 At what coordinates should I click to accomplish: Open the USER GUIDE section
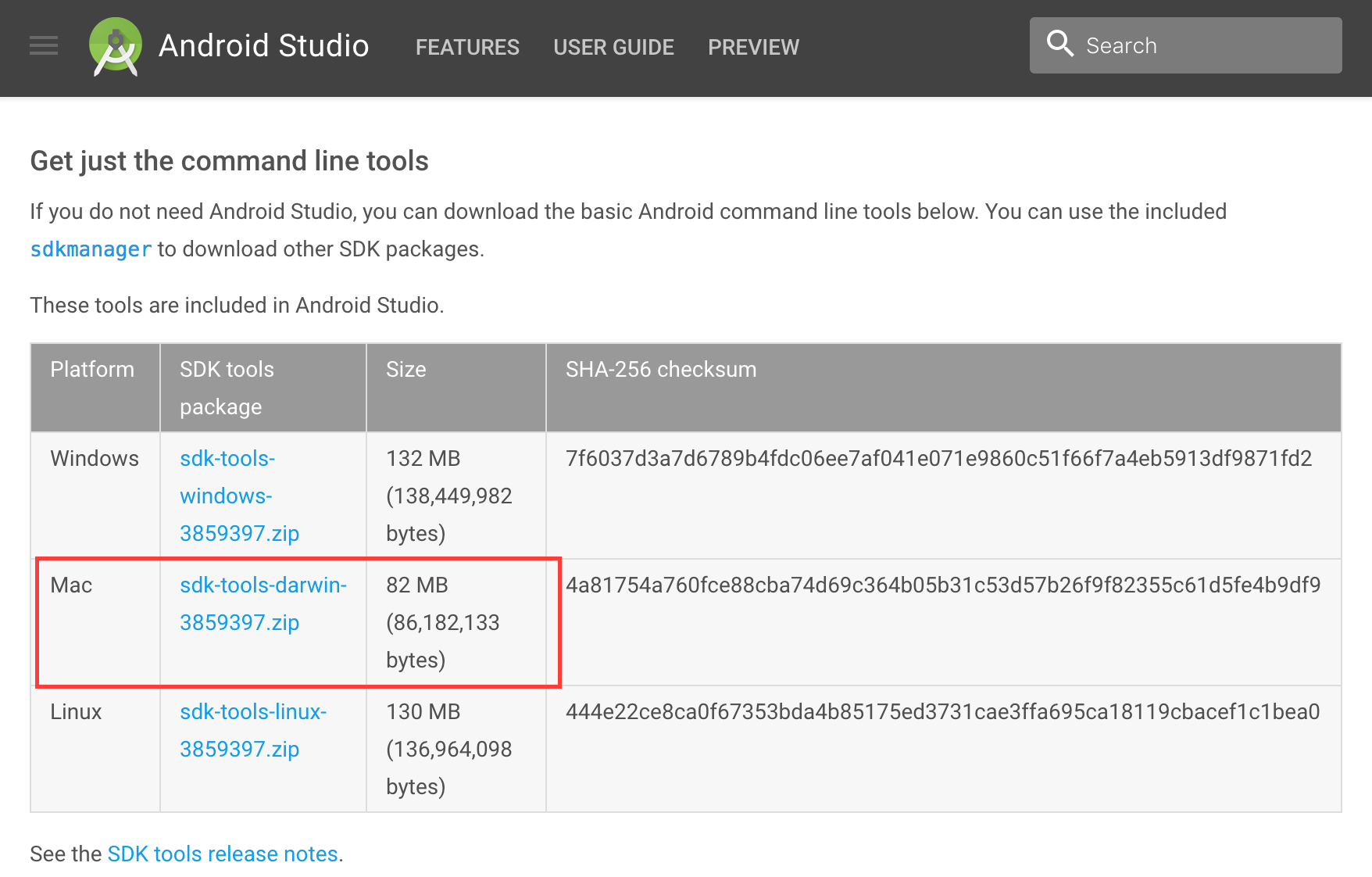613,47
